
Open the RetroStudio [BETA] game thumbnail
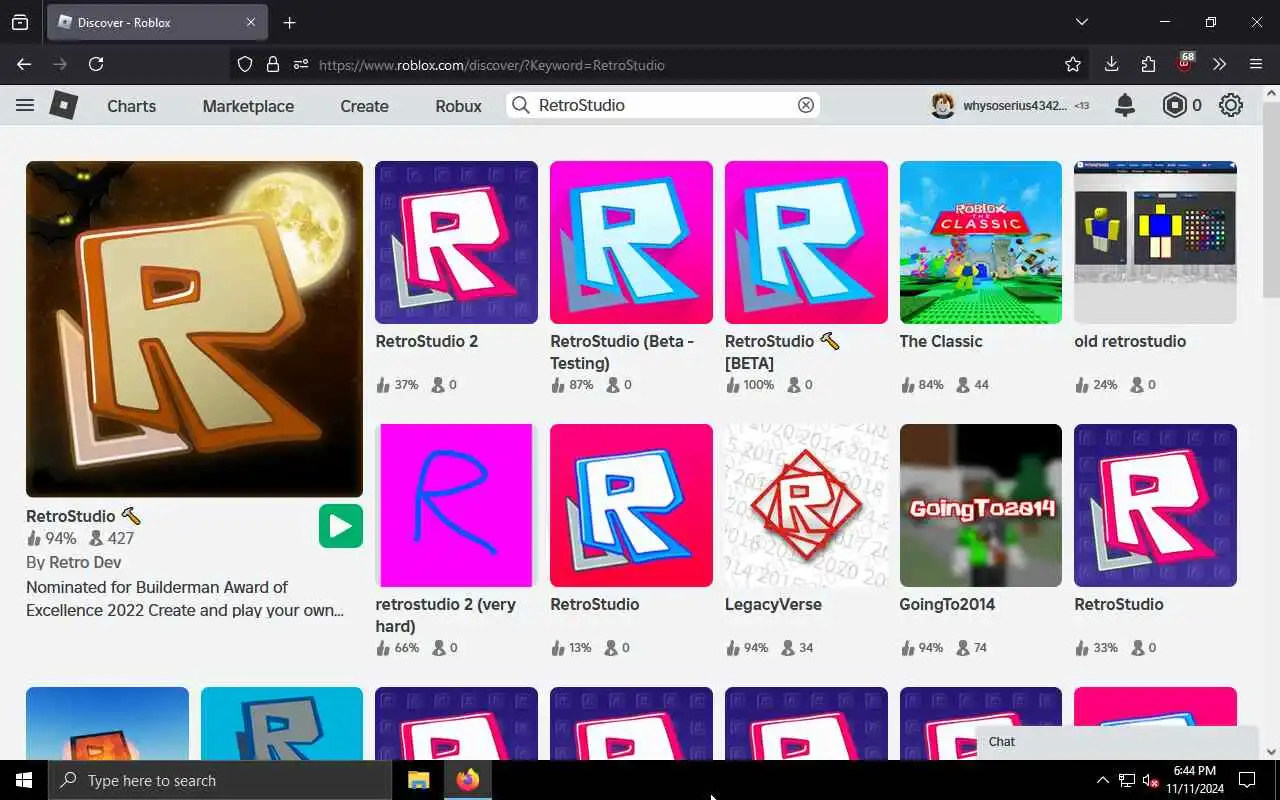coord(806,242)
